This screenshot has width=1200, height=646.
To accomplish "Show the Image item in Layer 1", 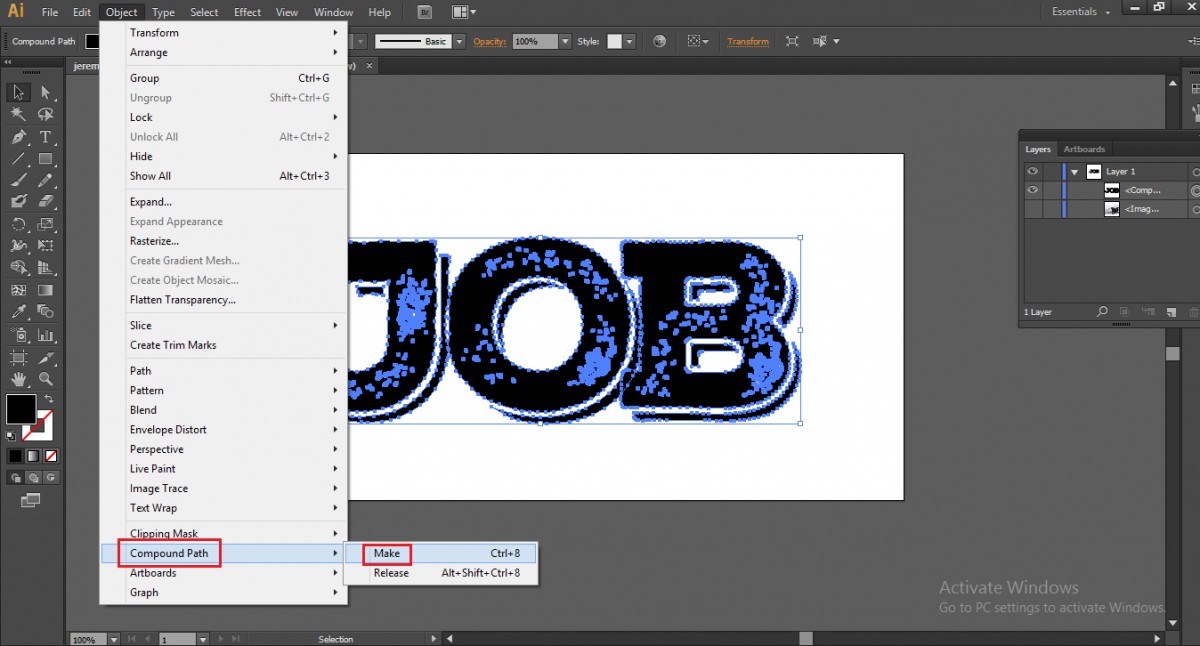I will [x=1032, y=210].
